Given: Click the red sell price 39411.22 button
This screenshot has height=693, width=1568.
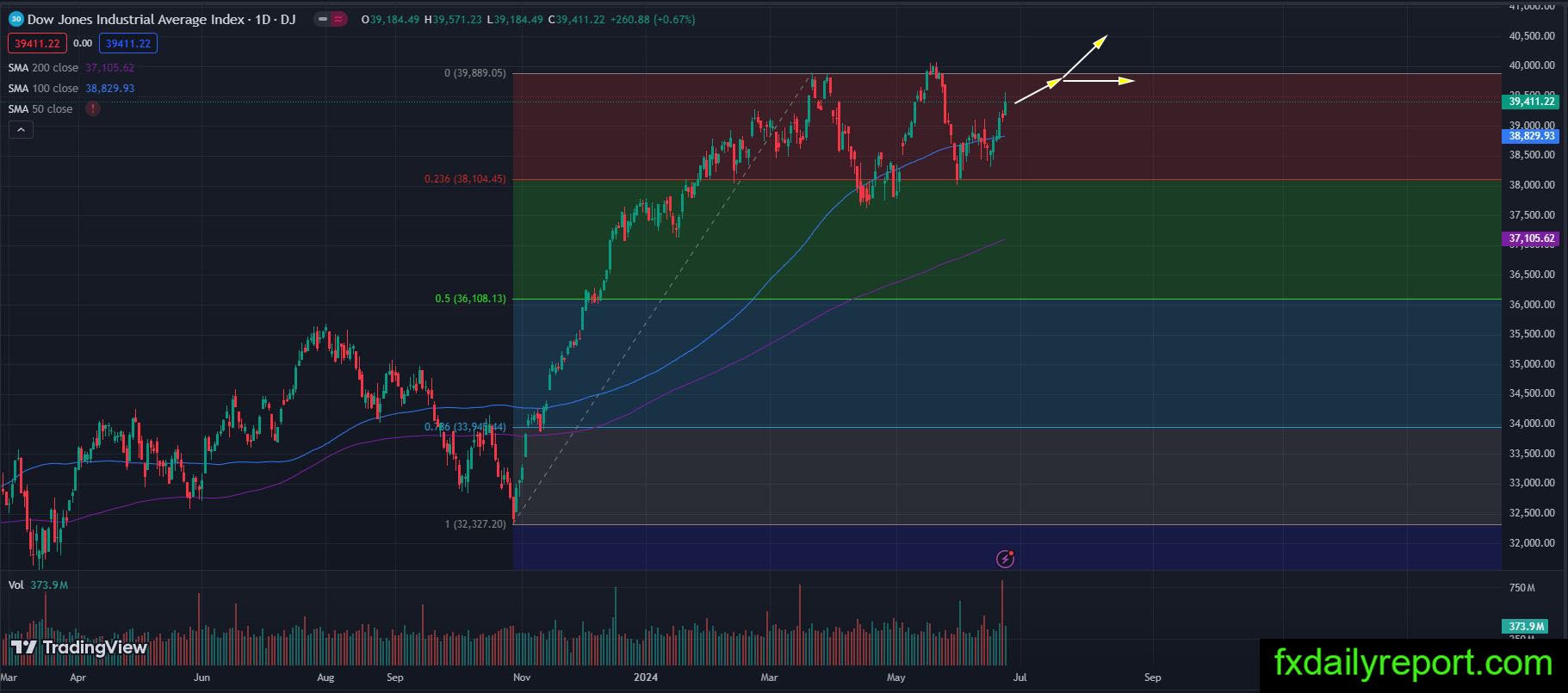Looking at the screenshot, I should coord(36,43).
